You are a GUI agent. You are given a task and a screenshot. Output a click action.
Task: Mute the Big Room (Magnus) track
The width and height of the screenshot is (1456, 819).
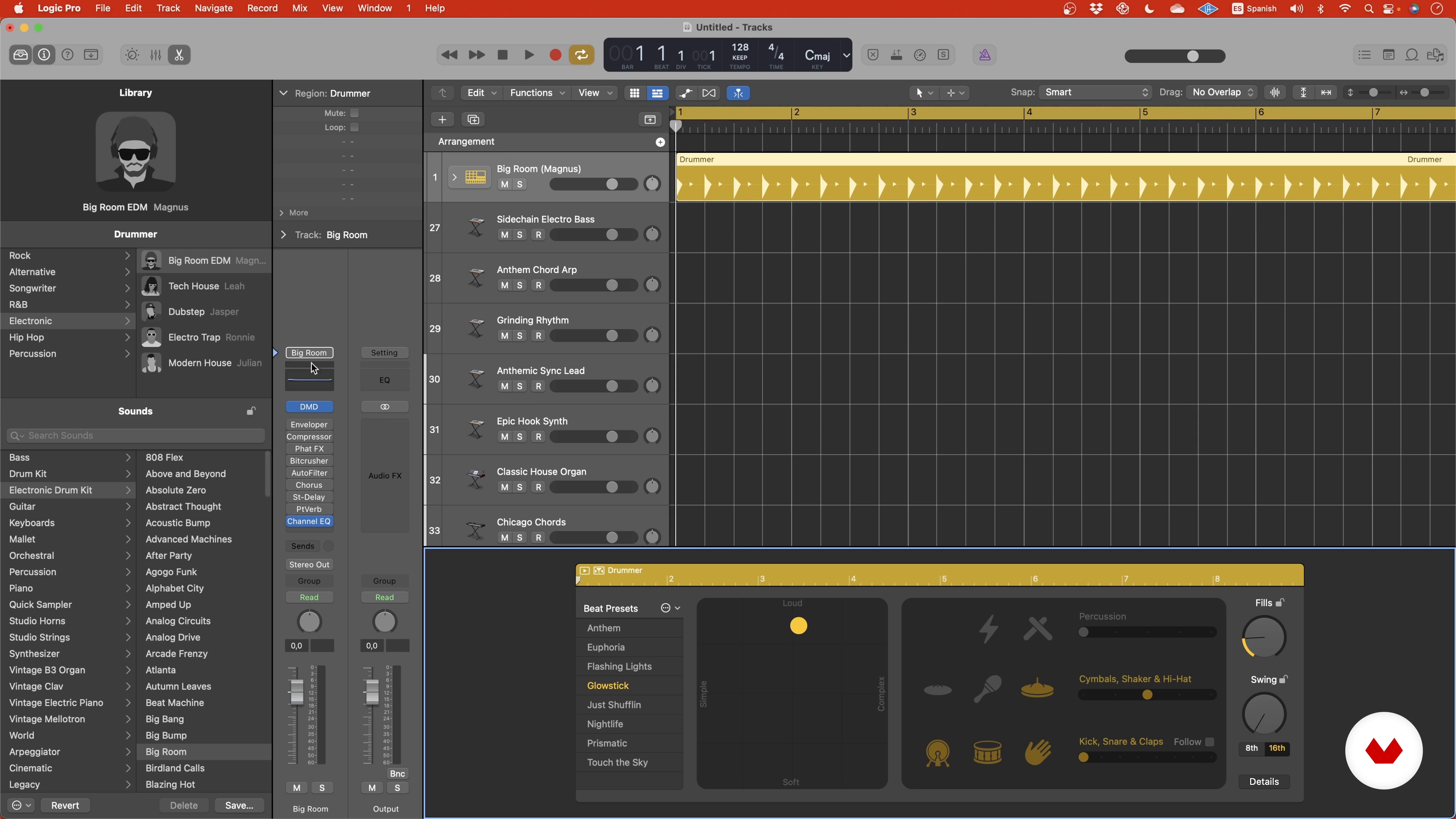tap(505, 184)
